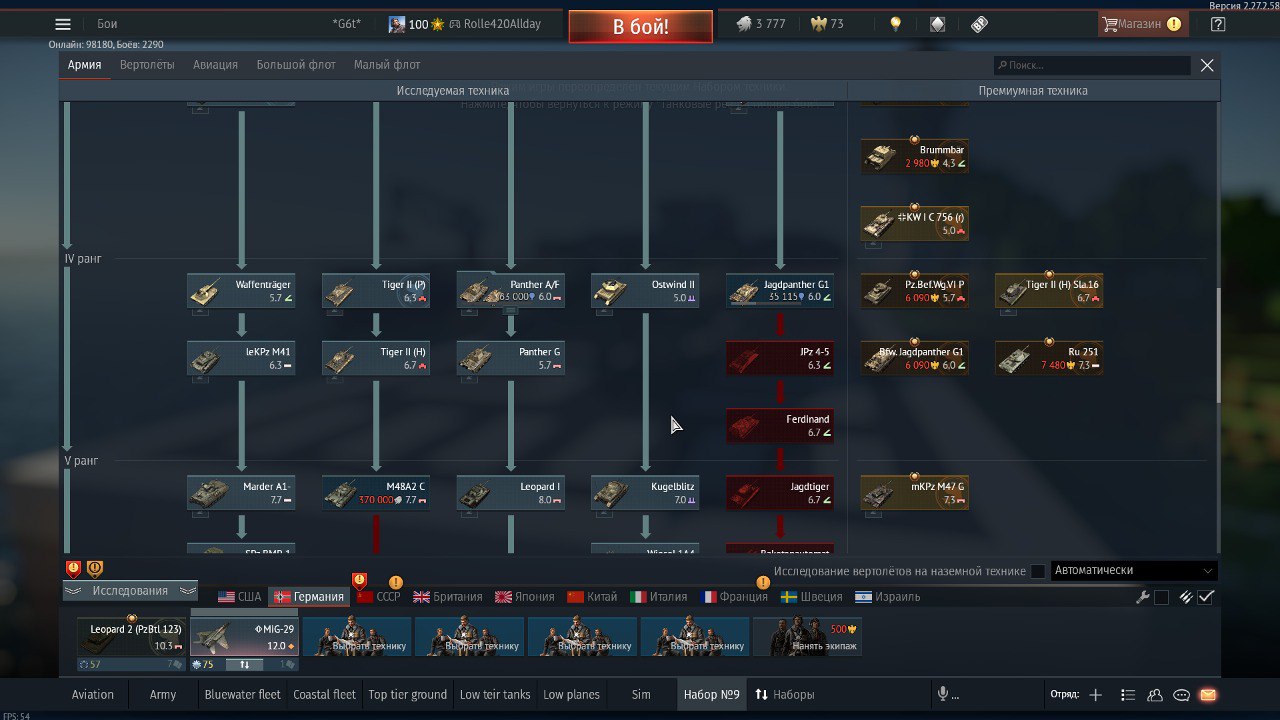Click Нанять экипаж to hire crew
The width and height of the screenshot is (1280, 720).
coord(807,637)
